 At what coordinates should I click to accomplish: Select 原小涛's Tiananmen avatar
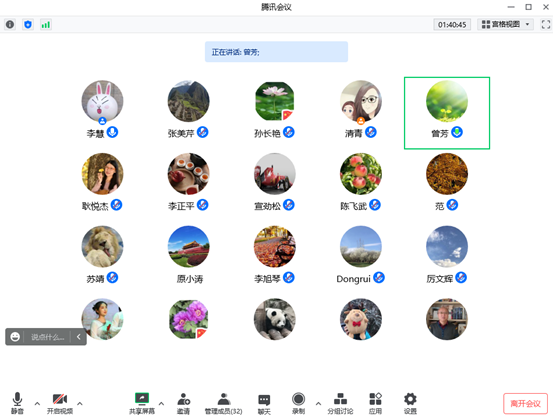tap(188, 247)
